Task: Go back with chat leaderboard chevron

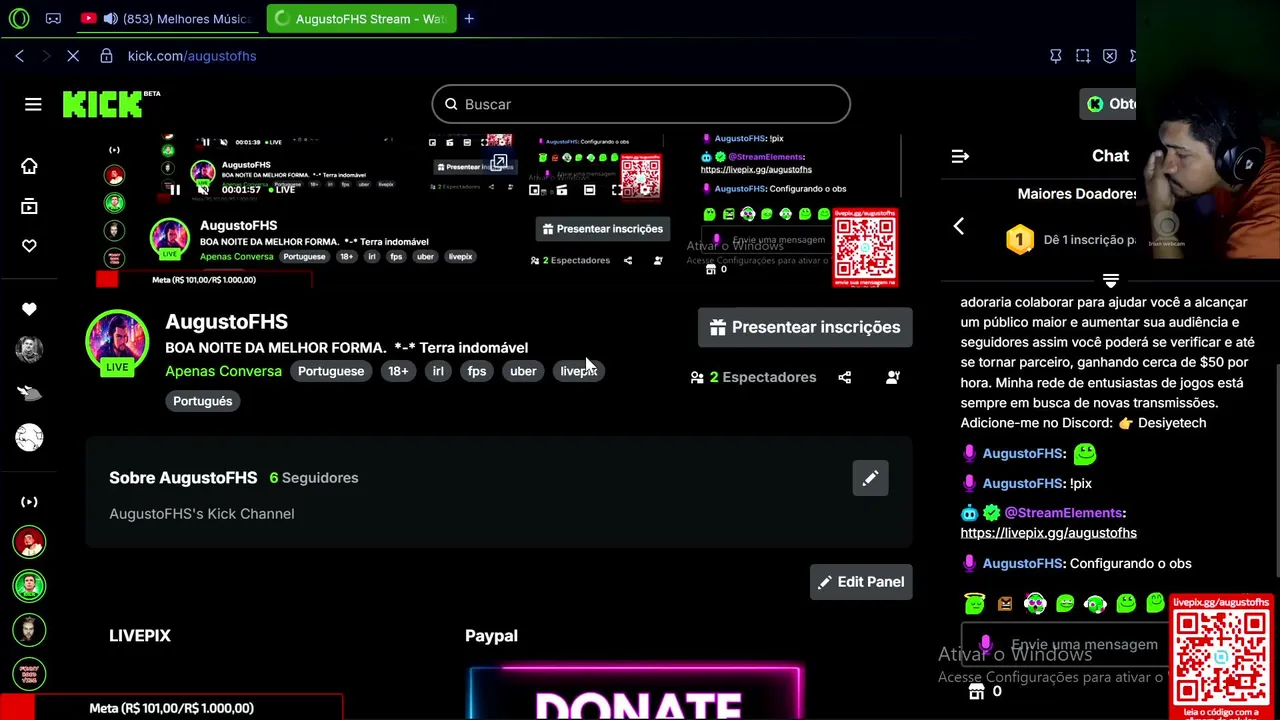Action: (x=958, y=226)
